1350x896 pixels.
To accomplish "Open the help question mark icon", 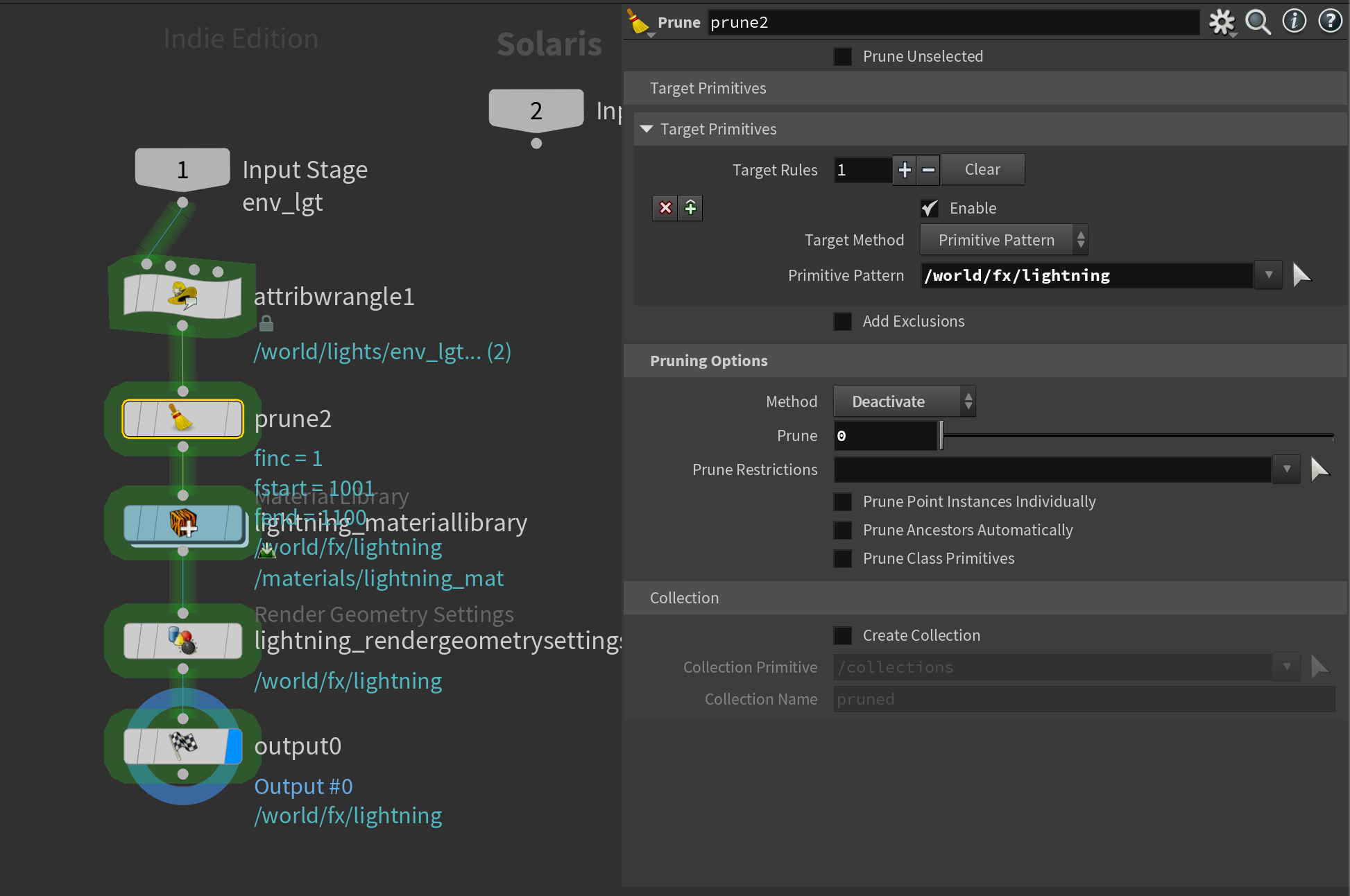I will pyautogui.click(x=1329, y=21).
